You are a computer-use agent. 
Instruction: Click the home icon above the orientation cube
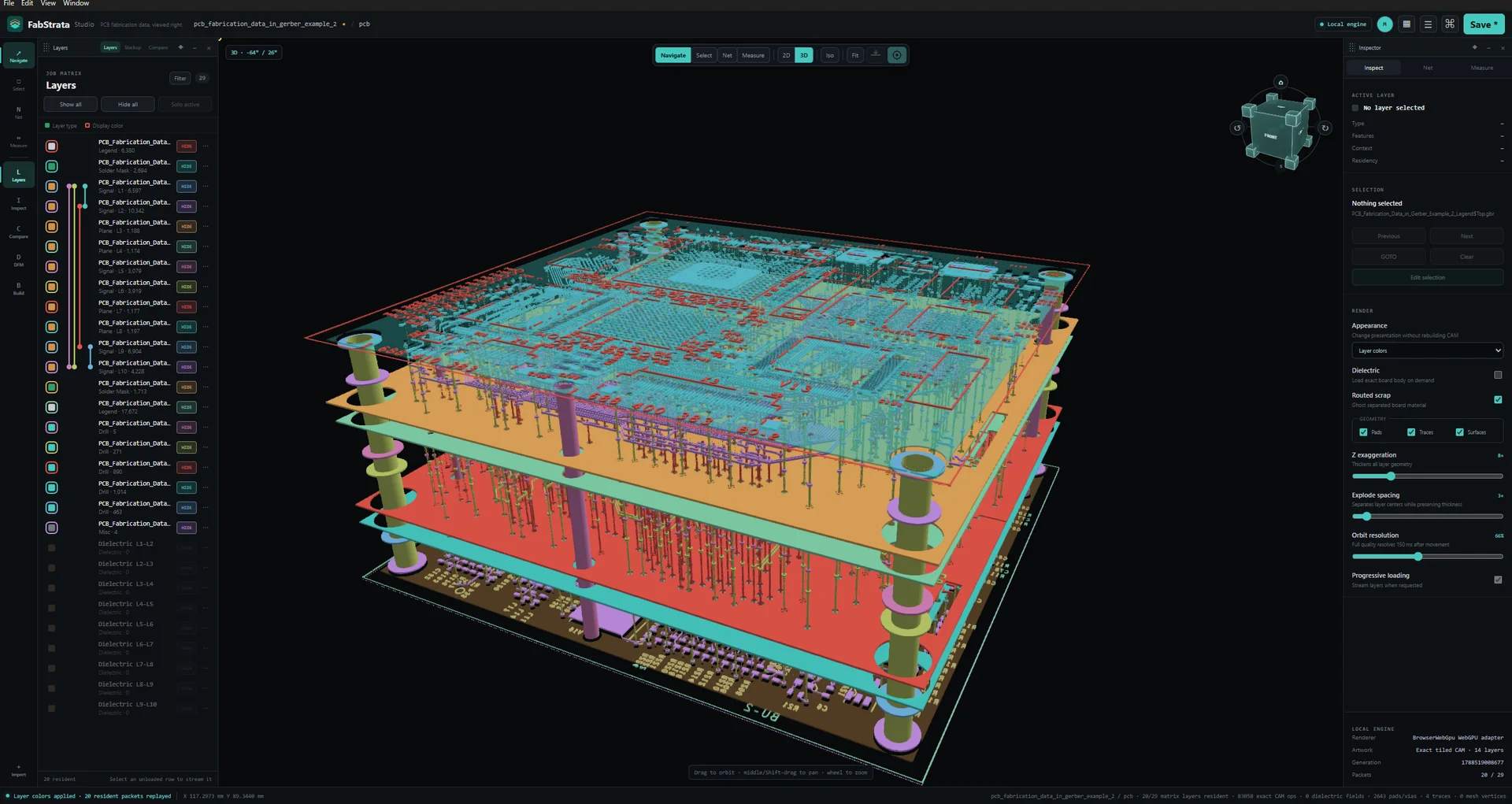1280,82
